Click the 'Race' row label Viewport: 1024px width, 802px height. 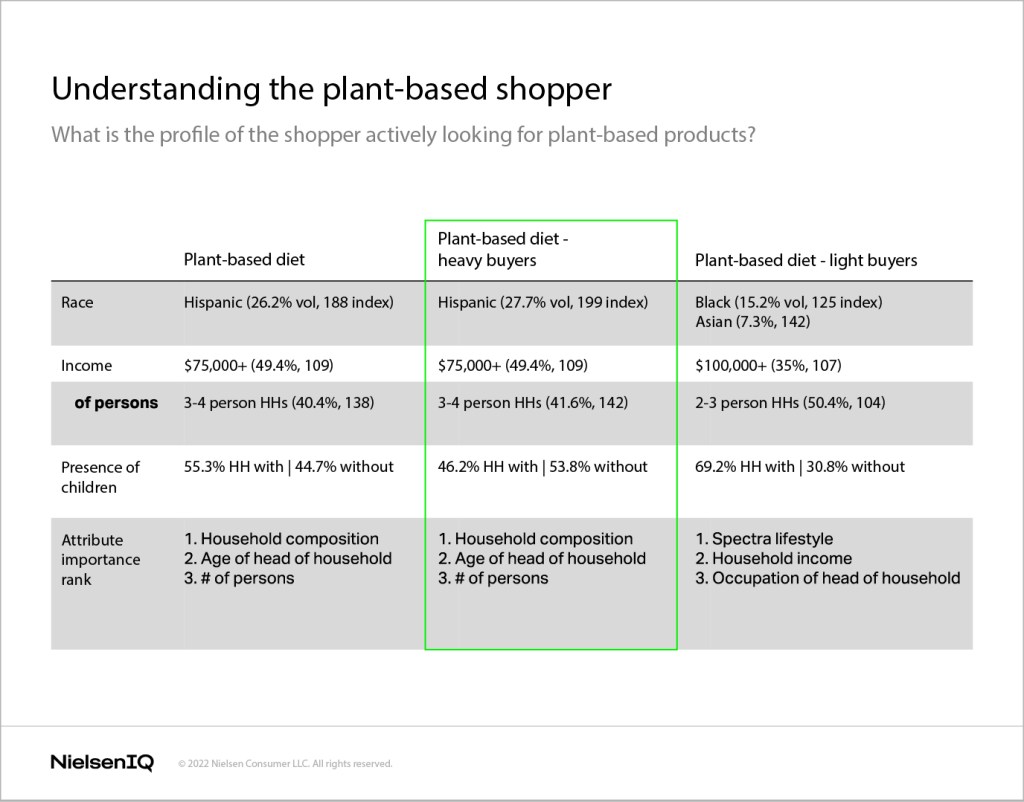(x=77, y=302)
